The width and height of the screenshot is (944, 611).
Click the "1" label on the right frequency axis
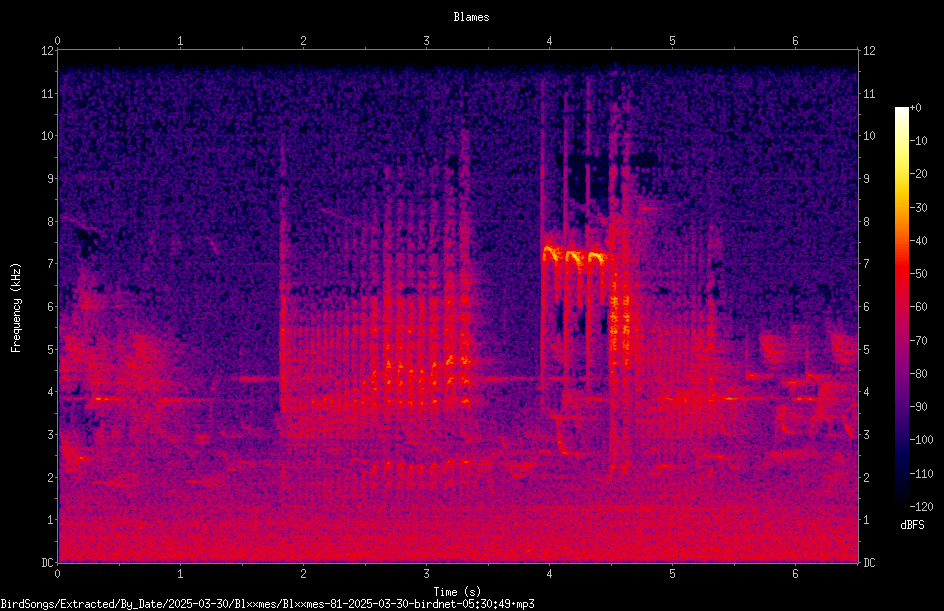866,520
